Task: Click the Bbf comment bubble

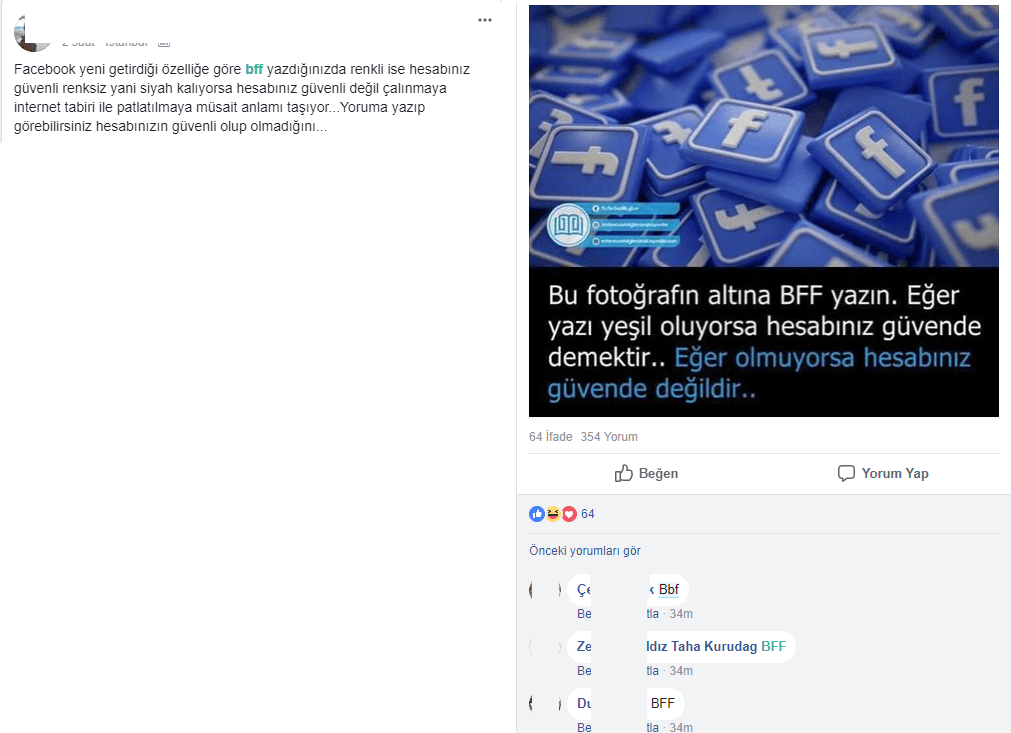Action: point(628,589)
